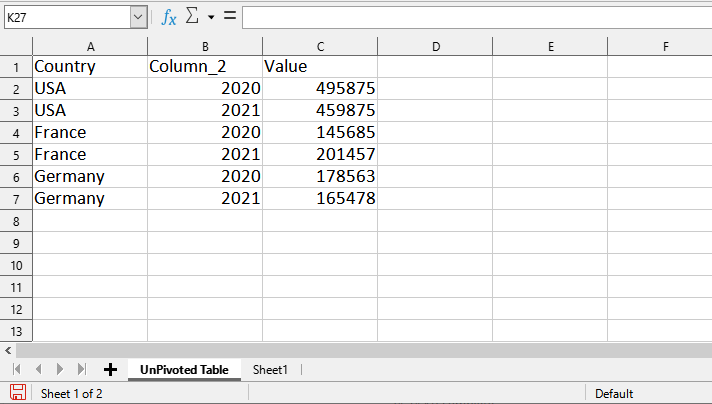Select the cell with value 459875
This screenshot has height=404, width=712.
tap(320, 110)
